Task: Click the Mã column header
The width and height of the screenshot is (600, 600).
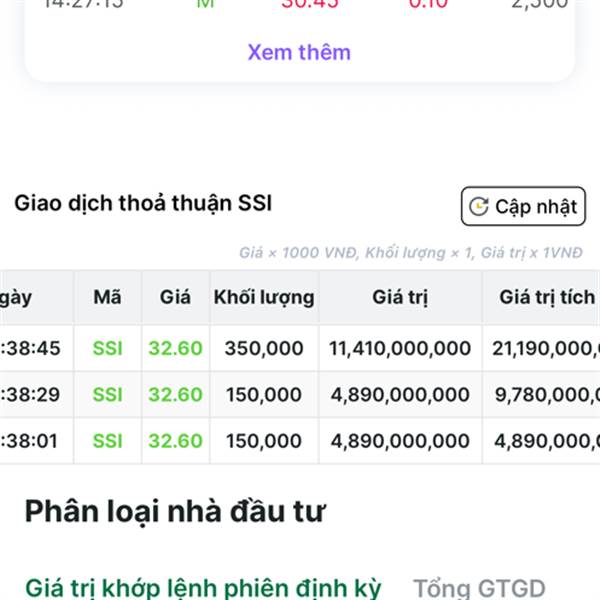Action: coord(107,297)
